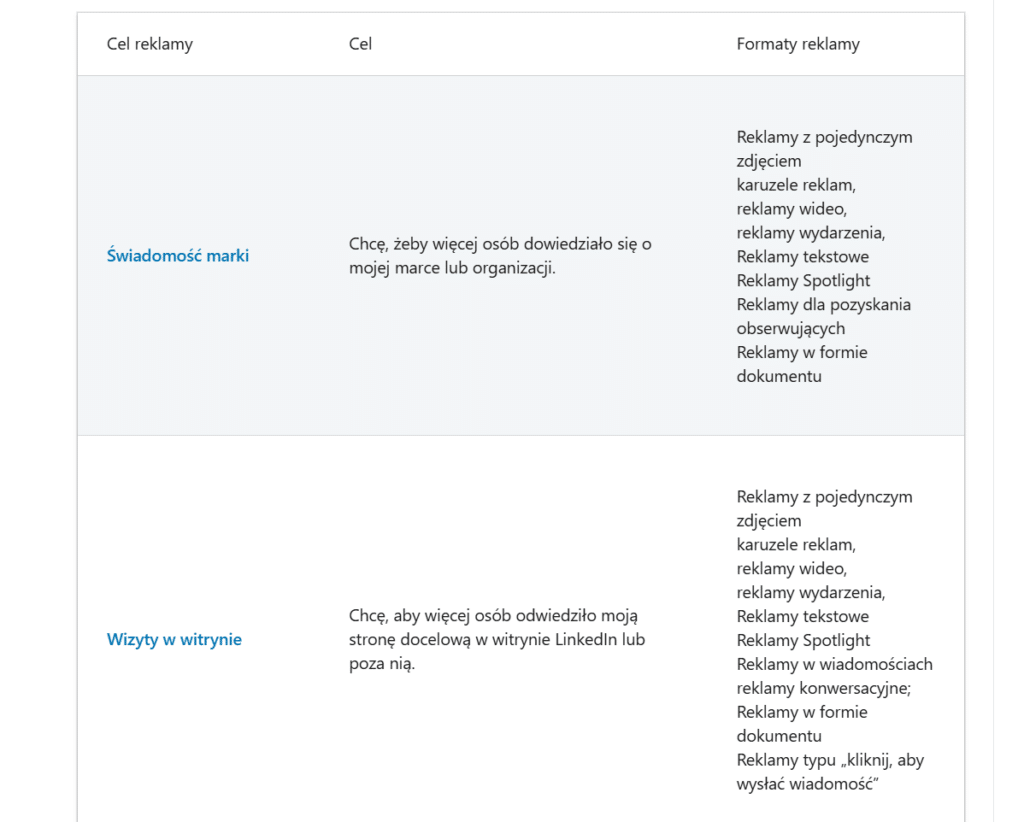Screen dimensions: 1024x822
Task: Click "reklamy wideo" in Świadomość marki row
Action: [x=791, y=208]
